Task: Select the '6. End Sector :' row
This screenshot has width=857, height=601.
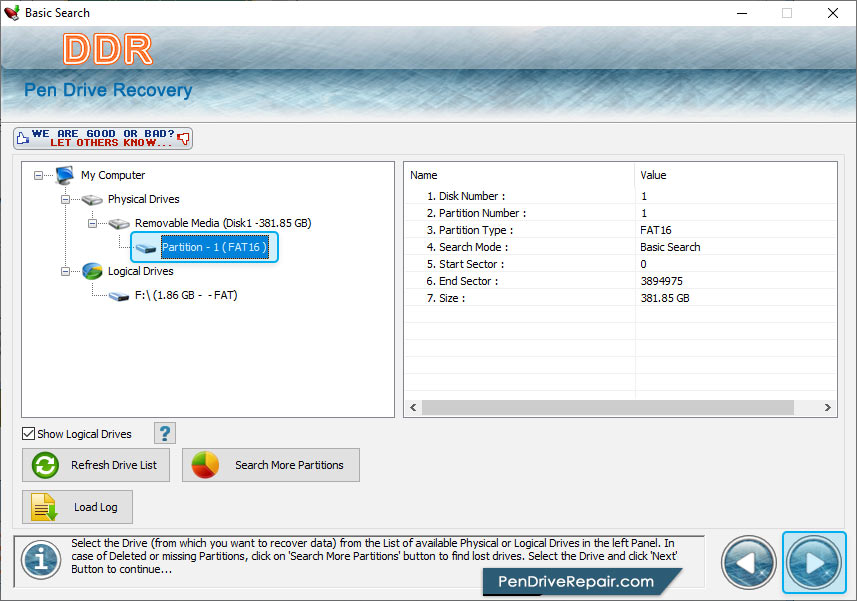Action: (621, 281)
